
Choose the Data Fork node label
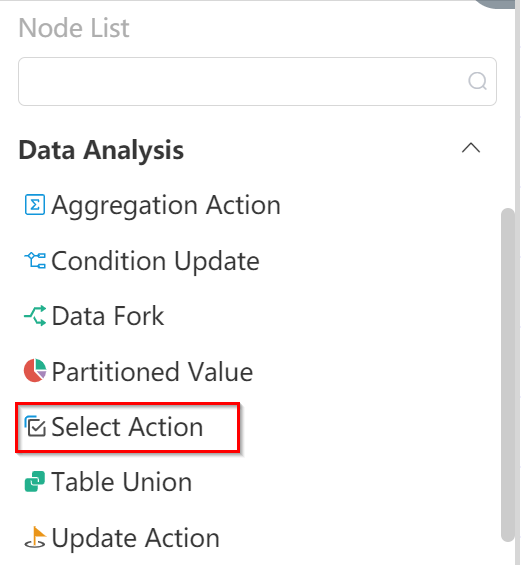[x=108, y=316]
